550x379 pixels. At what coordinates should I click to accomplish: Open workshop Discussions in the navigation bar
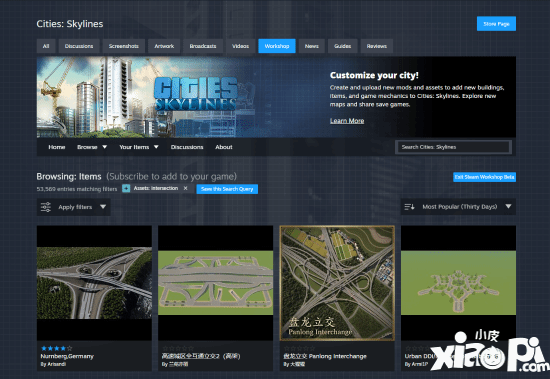(x=187, y=147)
